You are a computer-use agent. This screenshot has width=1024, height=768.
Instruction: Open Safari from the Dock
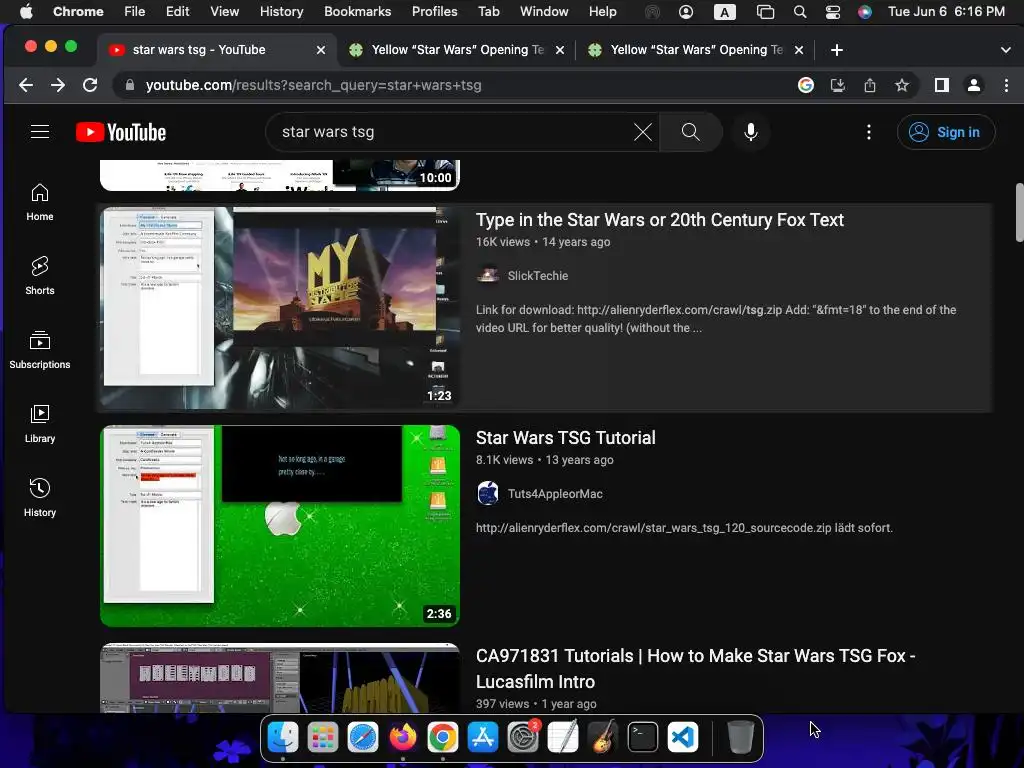[x=362, y=737]
